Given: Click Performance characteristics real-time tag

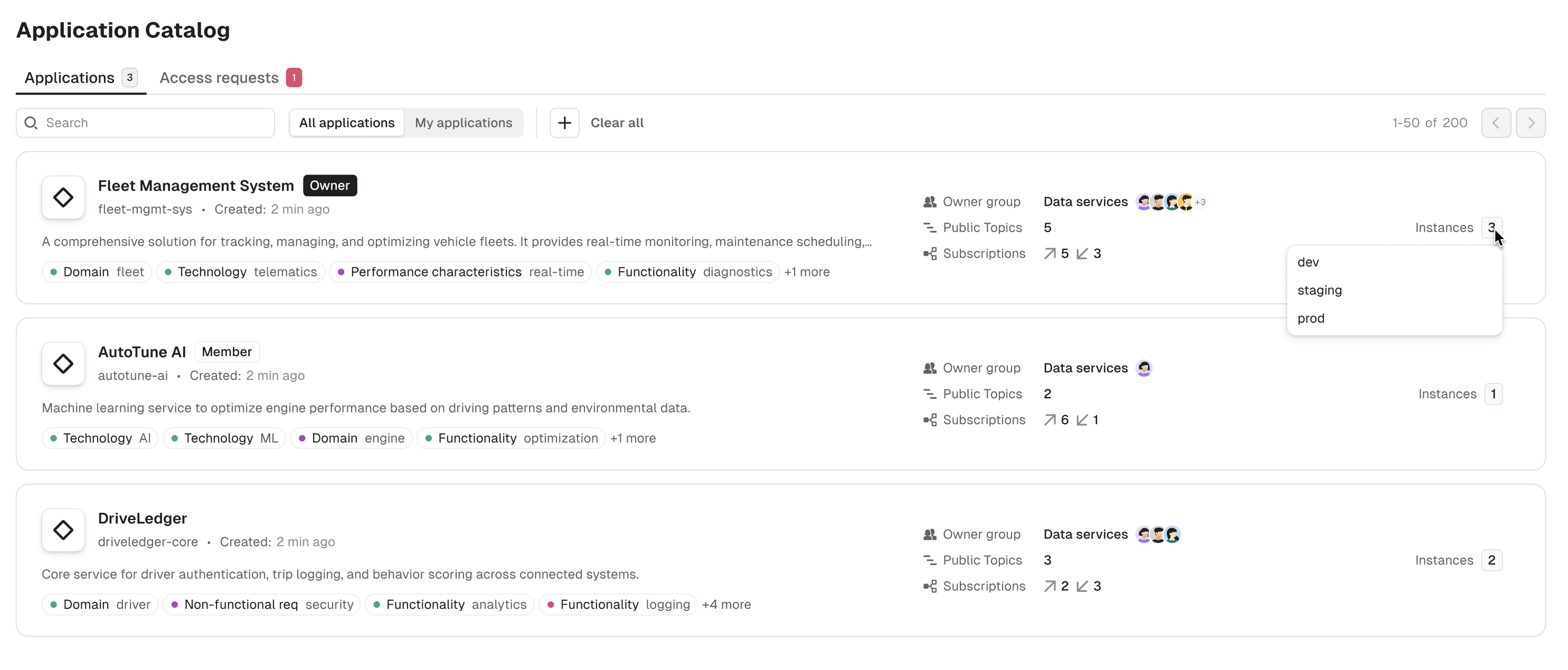Looking at the screenshot, I should [x=460, y=272].
